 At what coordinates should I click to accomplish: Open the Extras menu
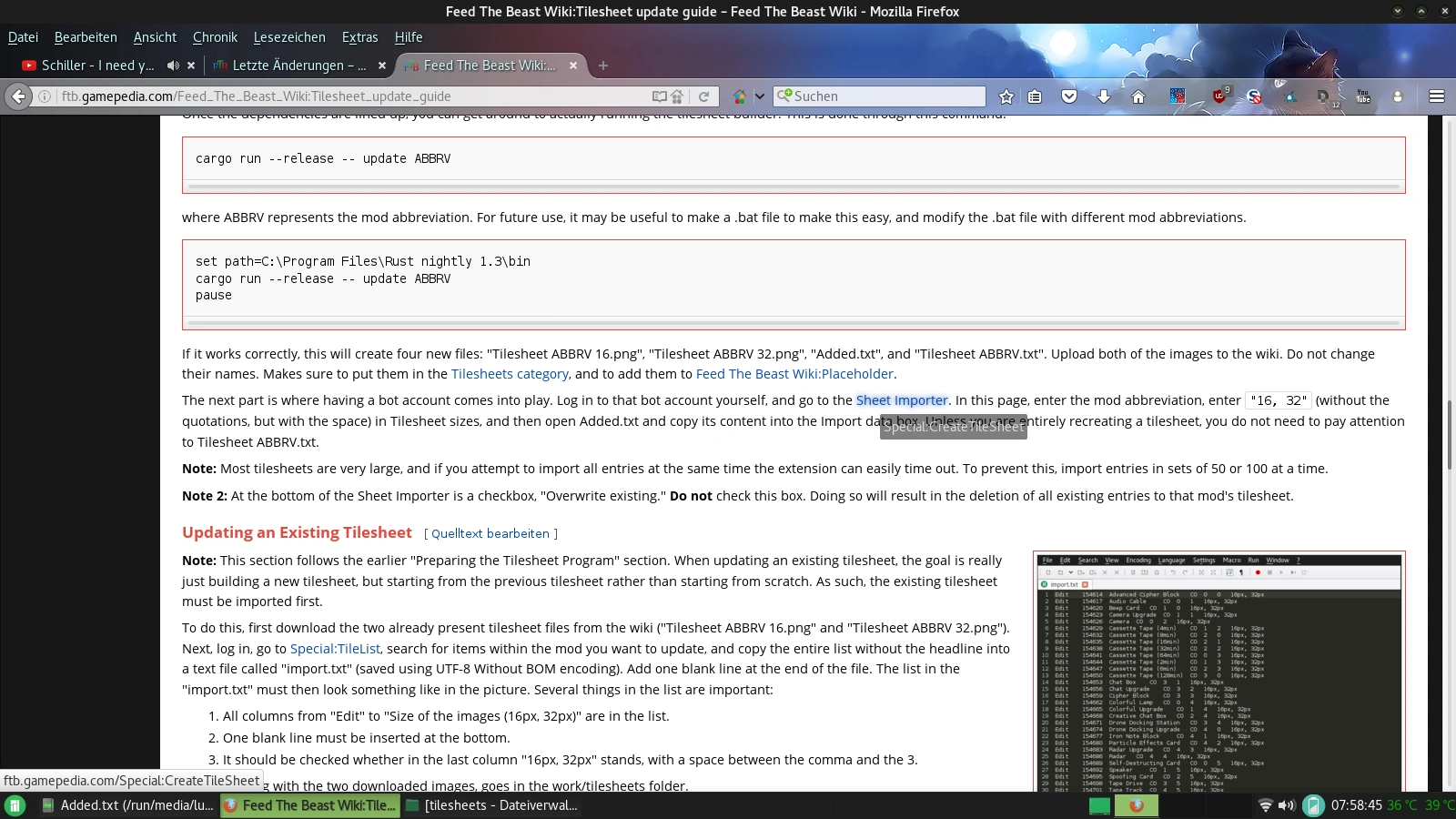359,37
